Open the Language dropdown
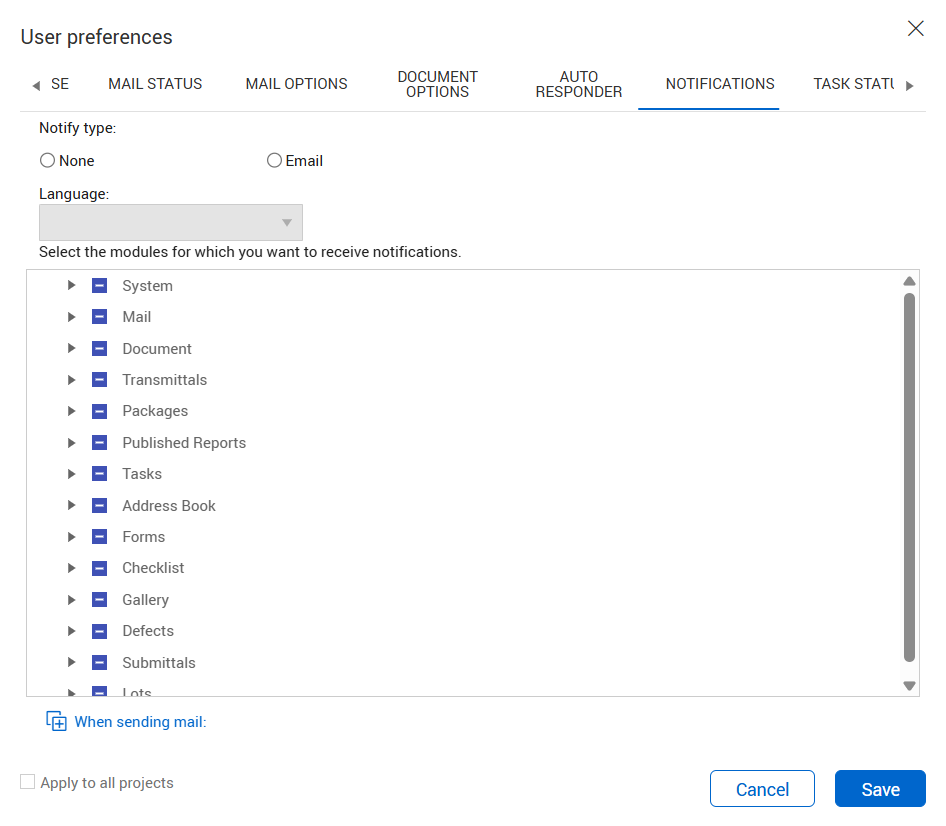The height and width of the screenshot is (826, 946). (171, 222)
